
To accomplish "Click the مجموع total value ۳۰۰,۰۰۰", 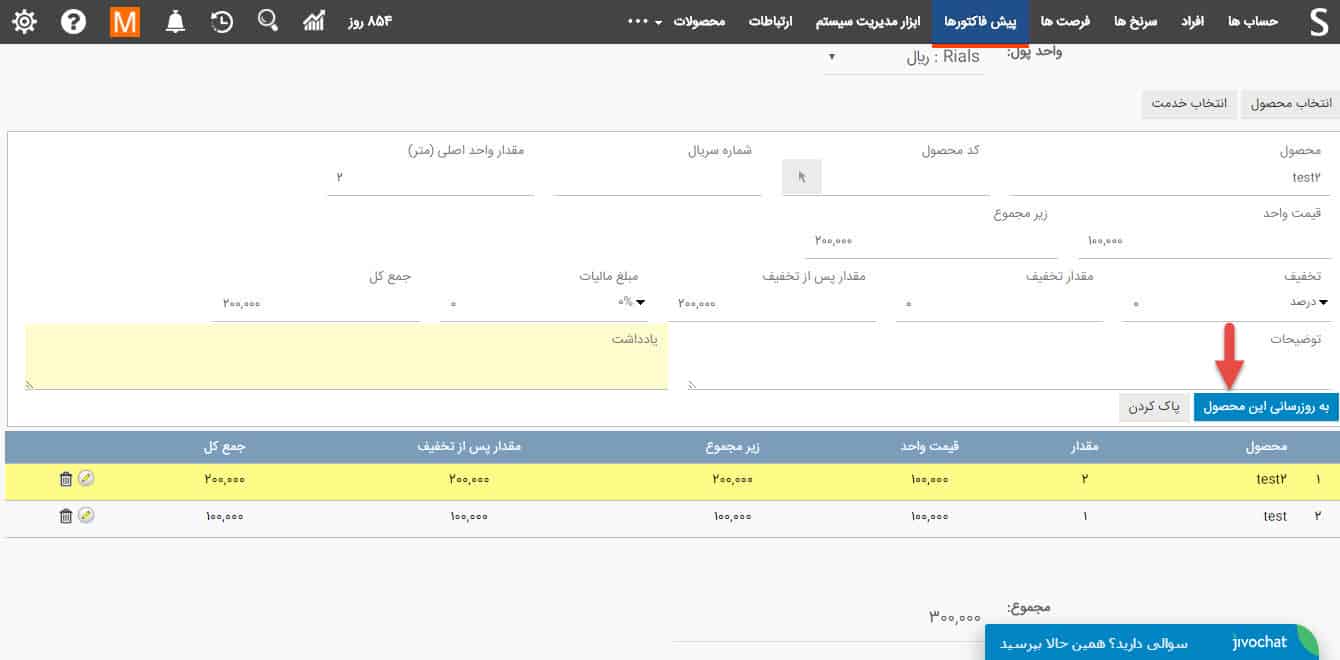I will click(955, 618).
